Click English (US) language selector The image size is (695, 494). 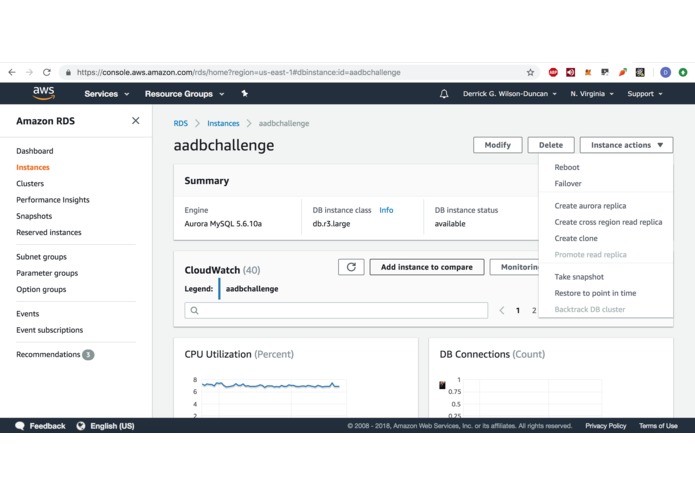point(112,426)
